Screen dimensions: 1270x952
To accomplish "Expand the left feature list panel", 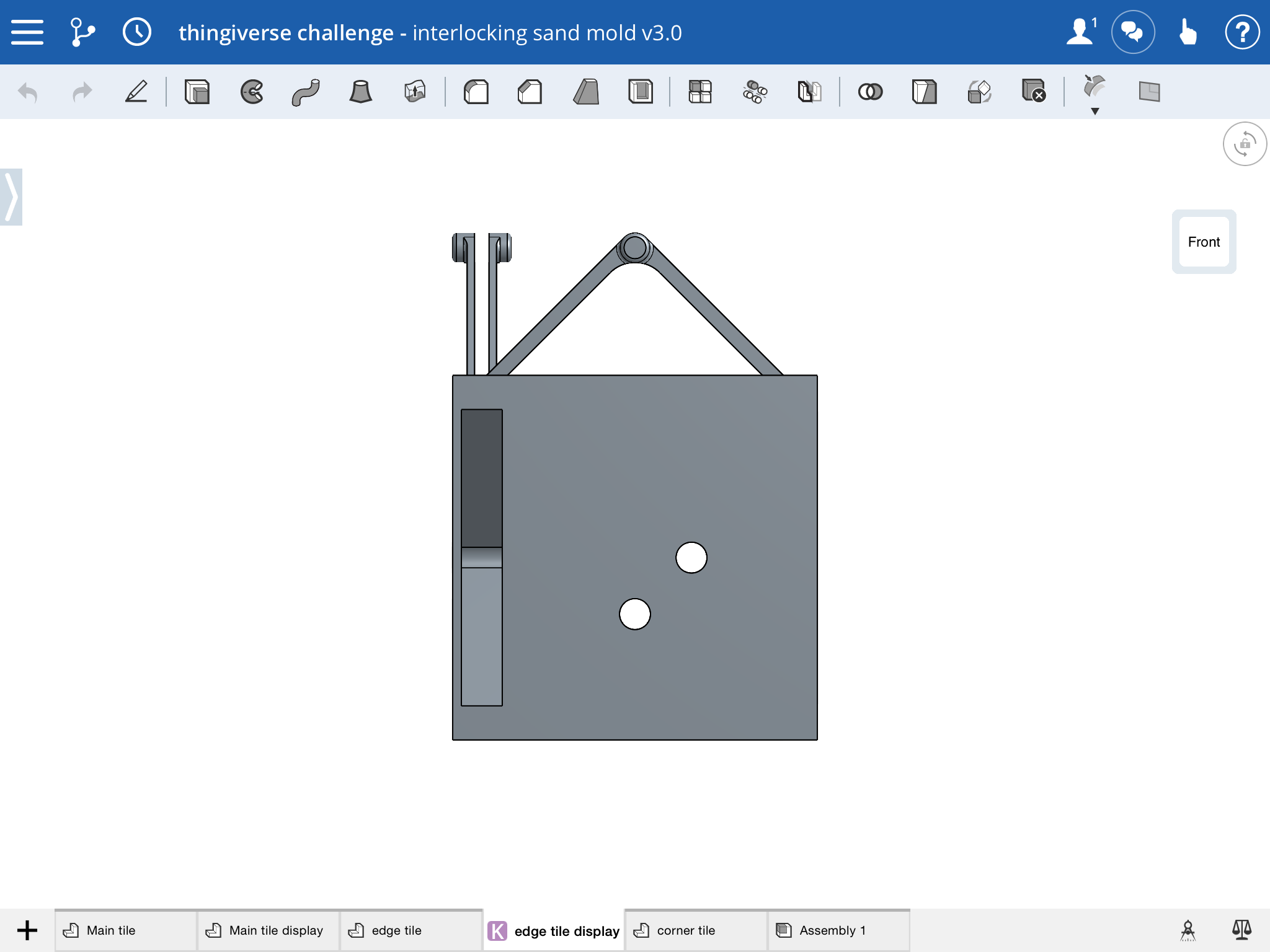I will tap(11, 197).
